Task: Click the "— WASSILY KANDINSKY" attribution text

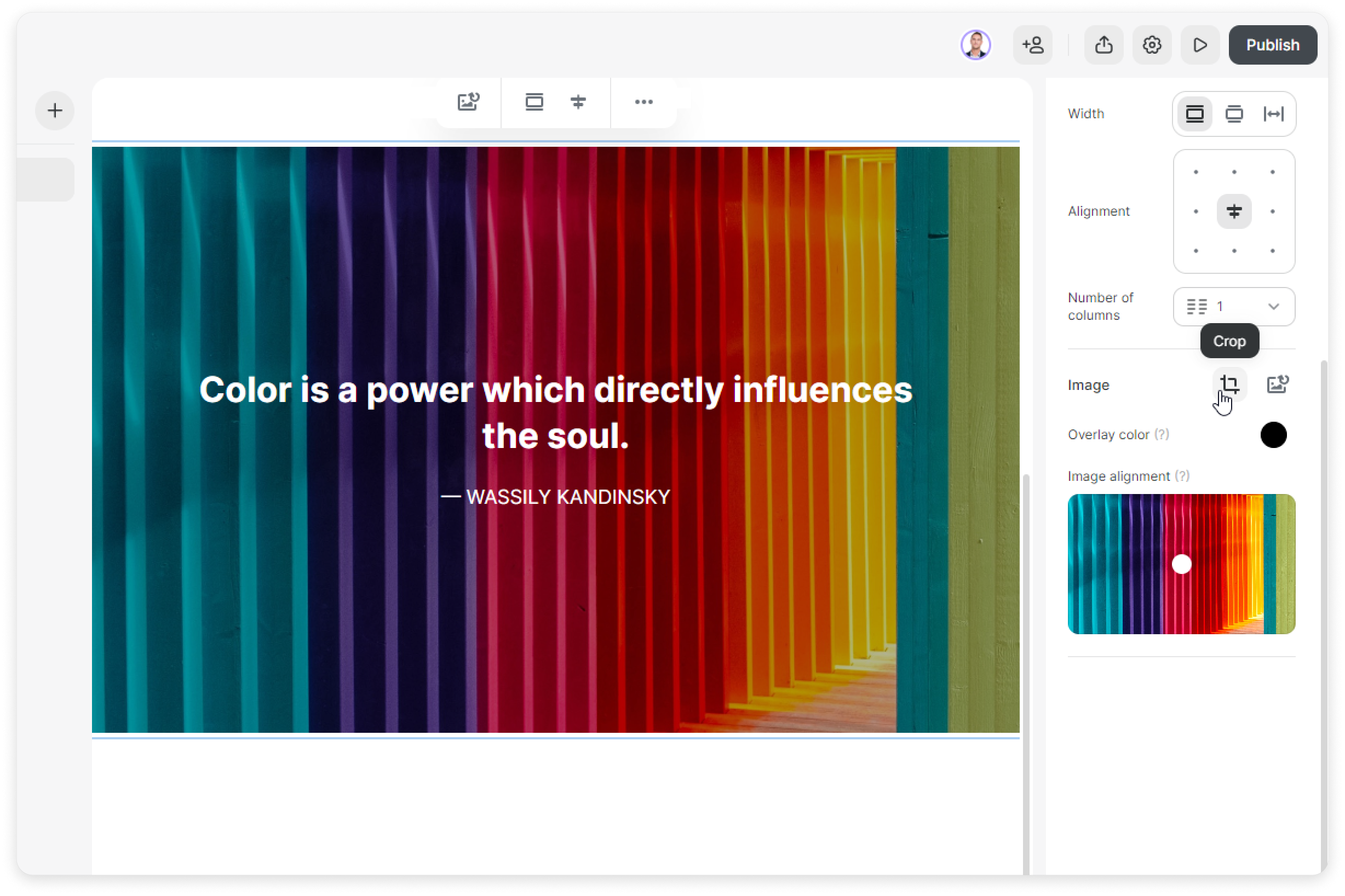Action: [555, 497]
